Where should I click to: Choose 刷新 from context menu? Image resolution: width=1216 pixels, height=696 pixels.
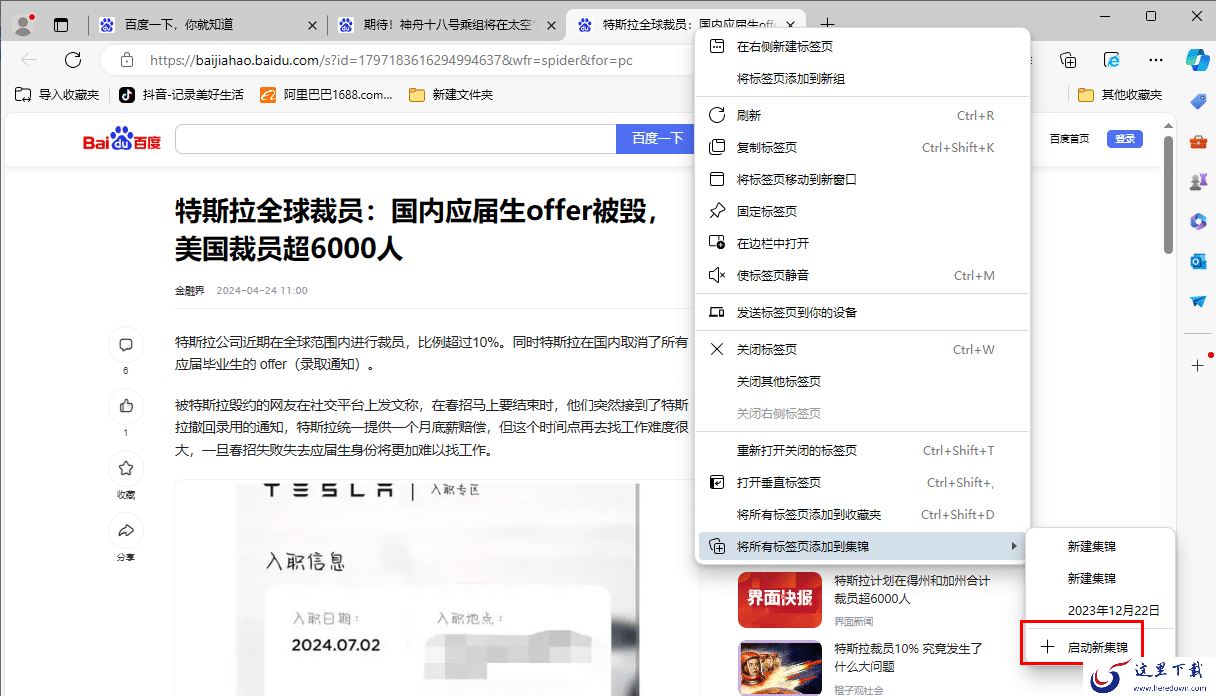862,116
